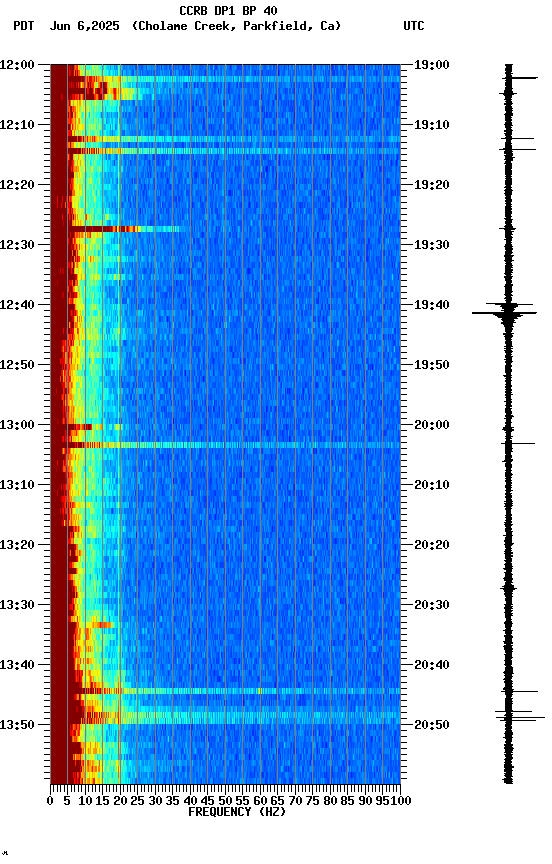Click the 'PDT' timezone label
The height and width of the screenshot is (864, 552).
(x=24, y=26)
